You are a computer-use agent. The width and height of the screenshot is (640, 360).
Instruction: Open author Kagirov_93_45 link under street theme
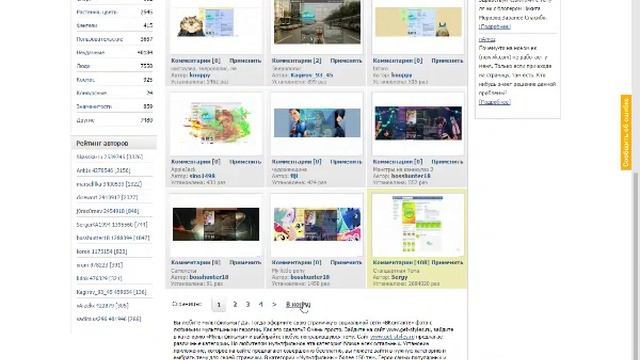pos(312,75)
